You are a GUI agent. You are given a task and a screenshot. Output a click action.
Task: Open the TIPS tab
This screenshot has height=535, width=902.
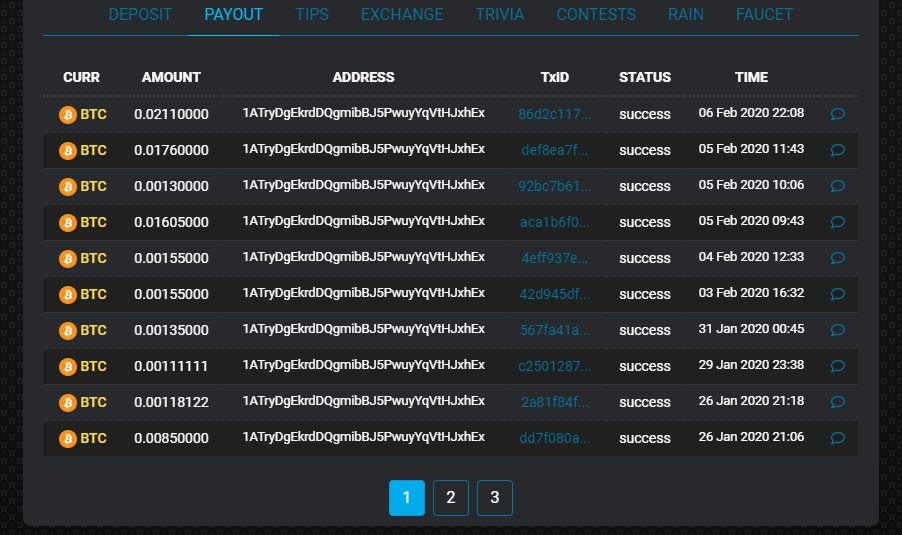pyautogui.click(x=312, y=15)
